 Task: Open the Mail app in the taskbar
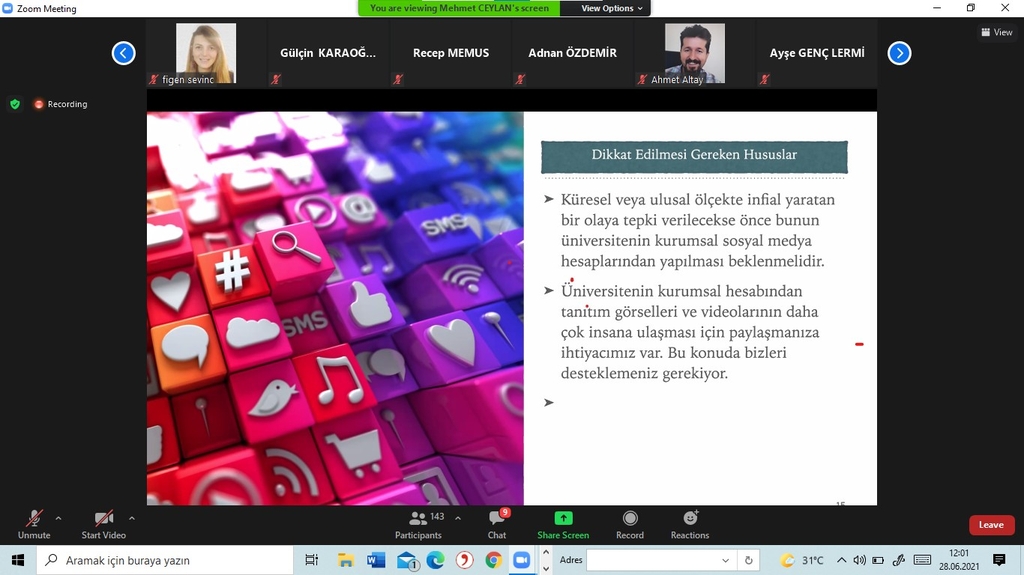click(x=407, y=560)
